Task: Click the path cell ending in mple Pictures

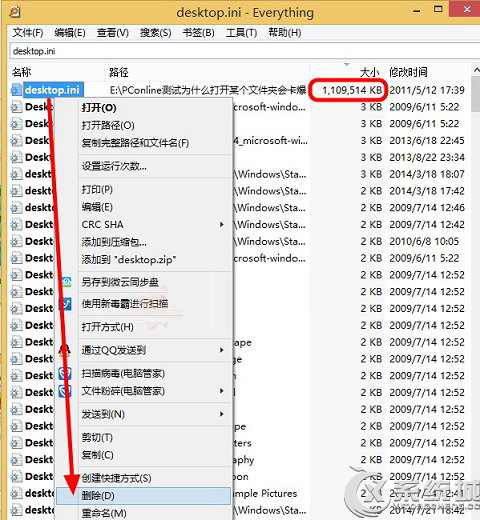Action: [265, 493]
